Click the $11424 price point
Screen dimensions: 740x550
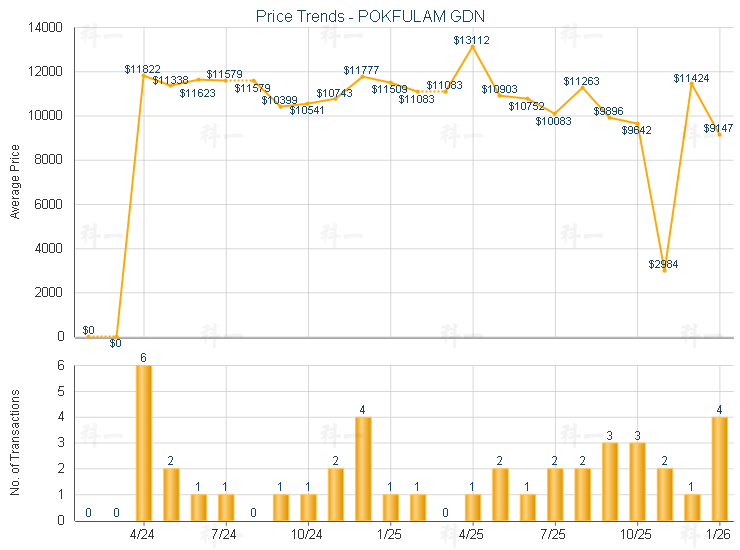click(691, 83)
